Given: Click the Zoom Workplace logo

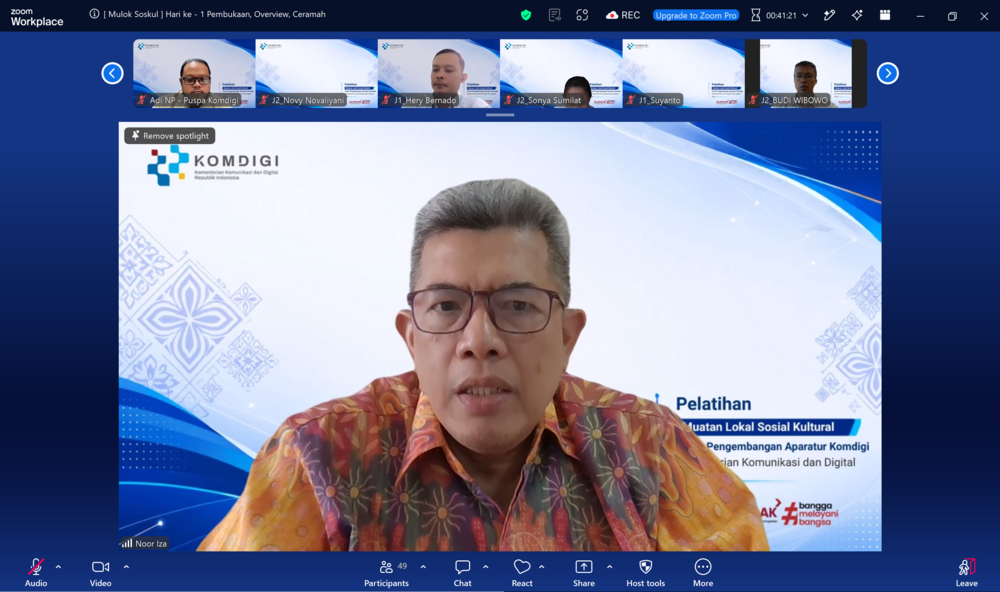Looking at the screenshot, I should pyautogui.click(x=37, y=17).
